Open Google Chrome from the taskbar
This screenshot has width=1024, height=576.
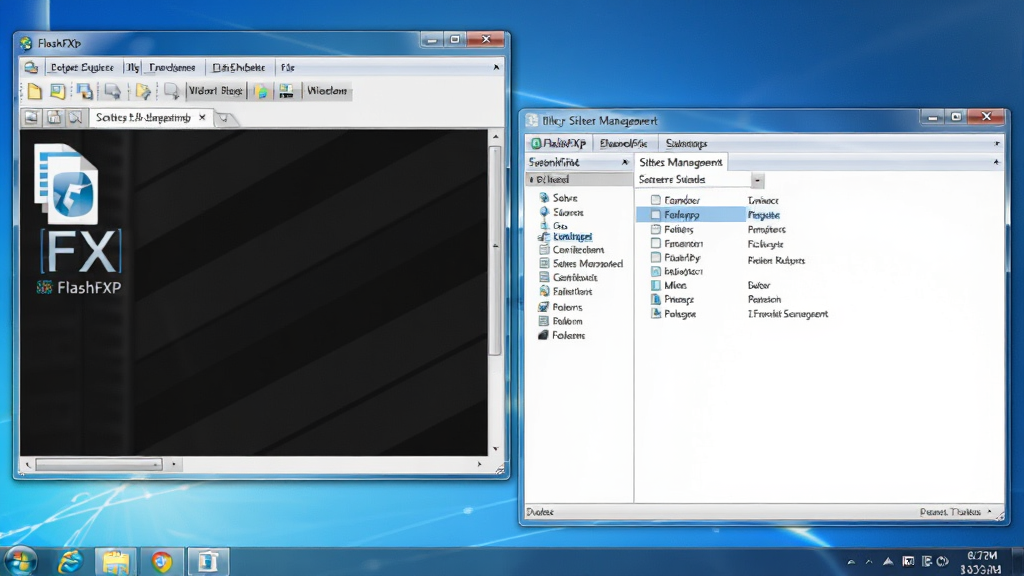tap(162, 562)
